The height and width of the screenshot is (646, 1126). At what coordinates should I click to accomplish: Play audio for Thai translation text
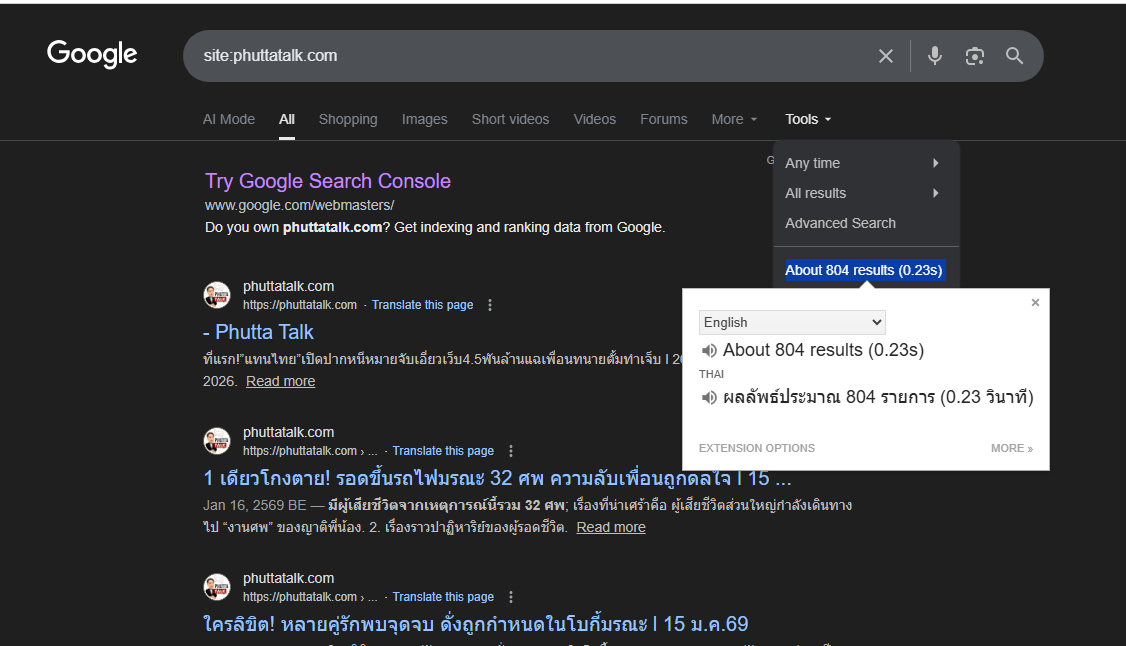pos(709,397)
